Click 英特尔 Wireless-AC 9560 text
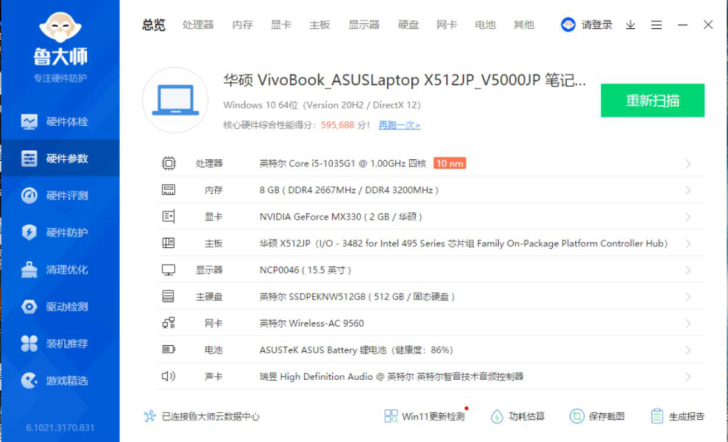The height and width of the screenshot is (442, 728). pyautogui.click(x=312, y=323)
